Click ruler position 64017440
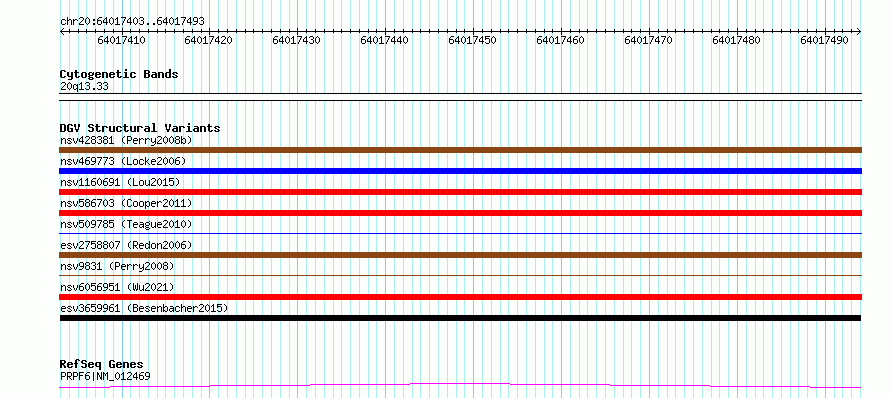 coord(385,40)
